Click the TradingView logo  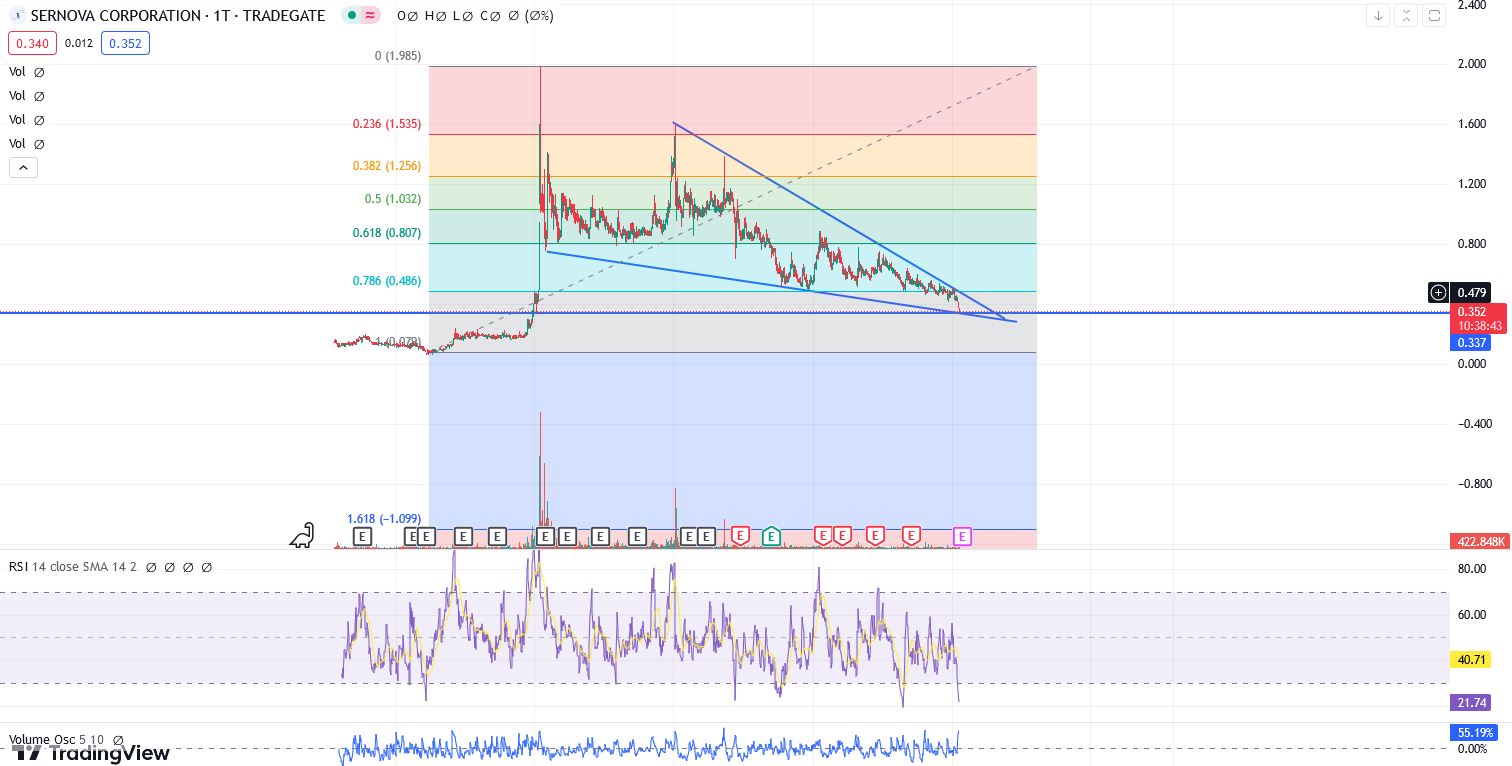point(90,752)
